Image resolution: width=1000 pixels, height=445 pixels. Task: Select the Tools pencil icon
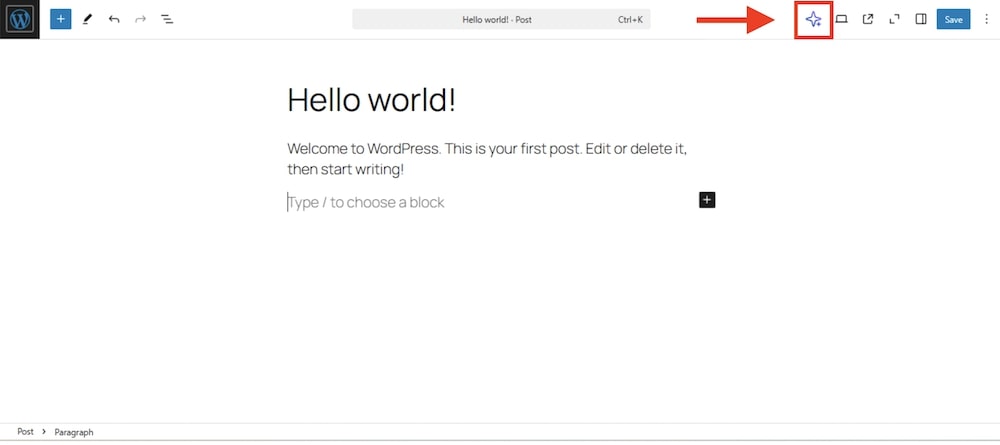click(87, 19)
